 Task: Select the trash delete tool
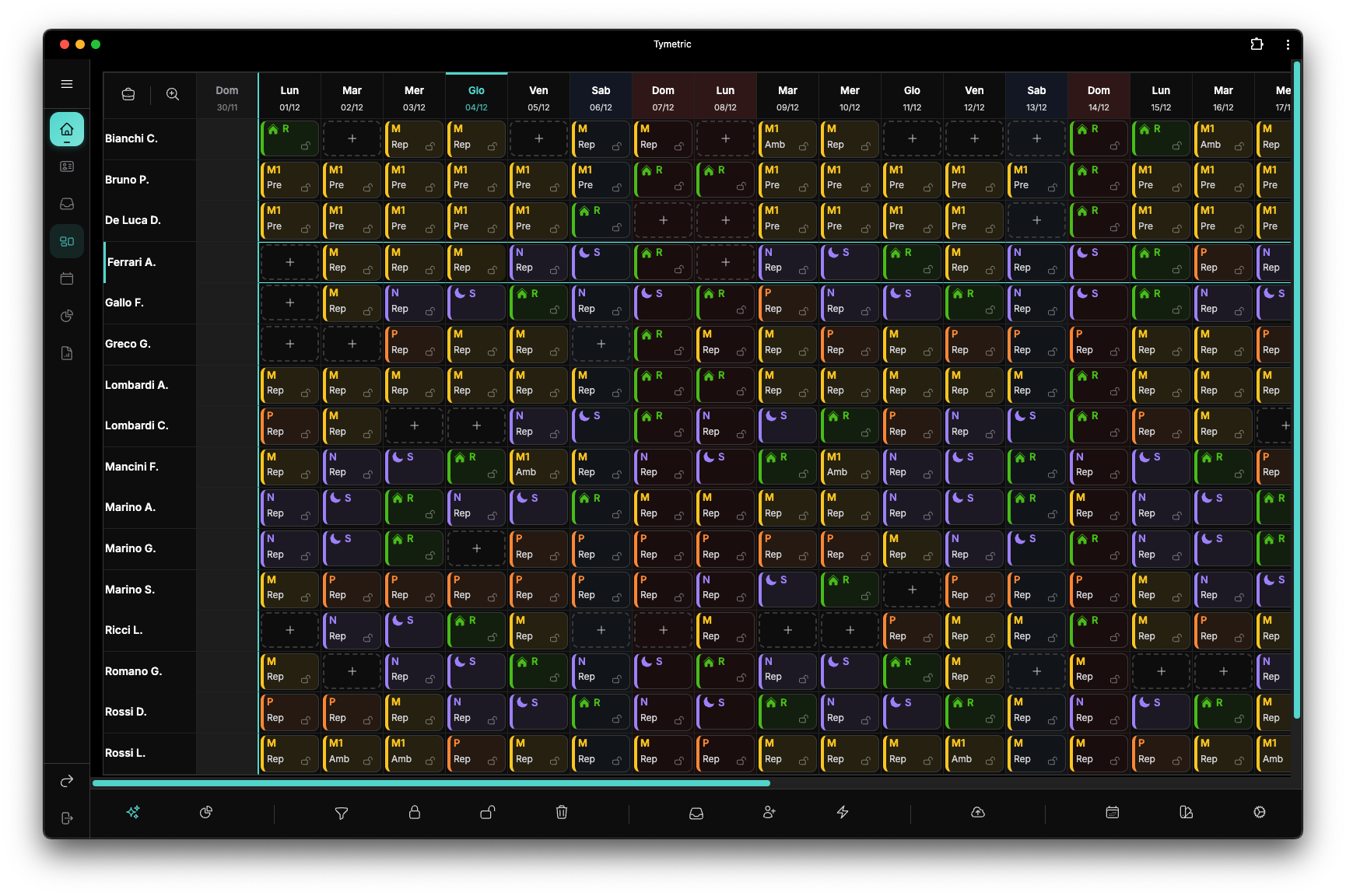click(561, 812)
